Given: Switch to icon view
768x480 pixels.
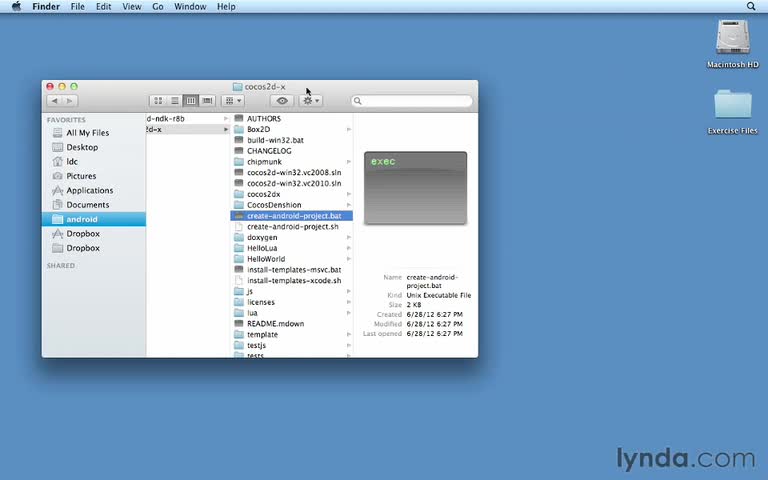Looking at the screenshot, I should pos(158,101).
